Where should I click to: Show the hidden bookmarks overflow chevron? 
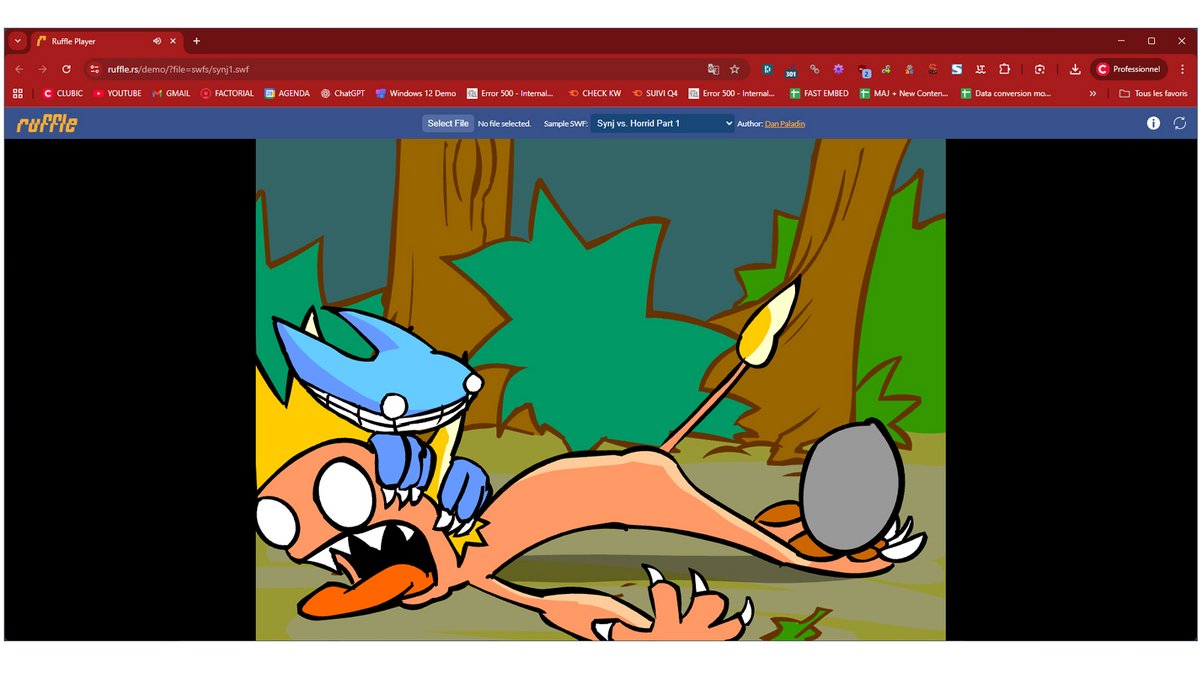(x=1093, y=93)
